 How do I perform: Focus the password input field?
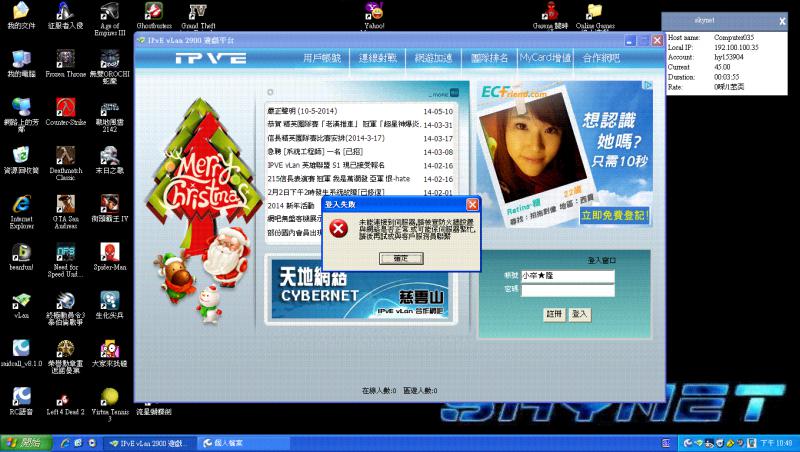[567, 290]
